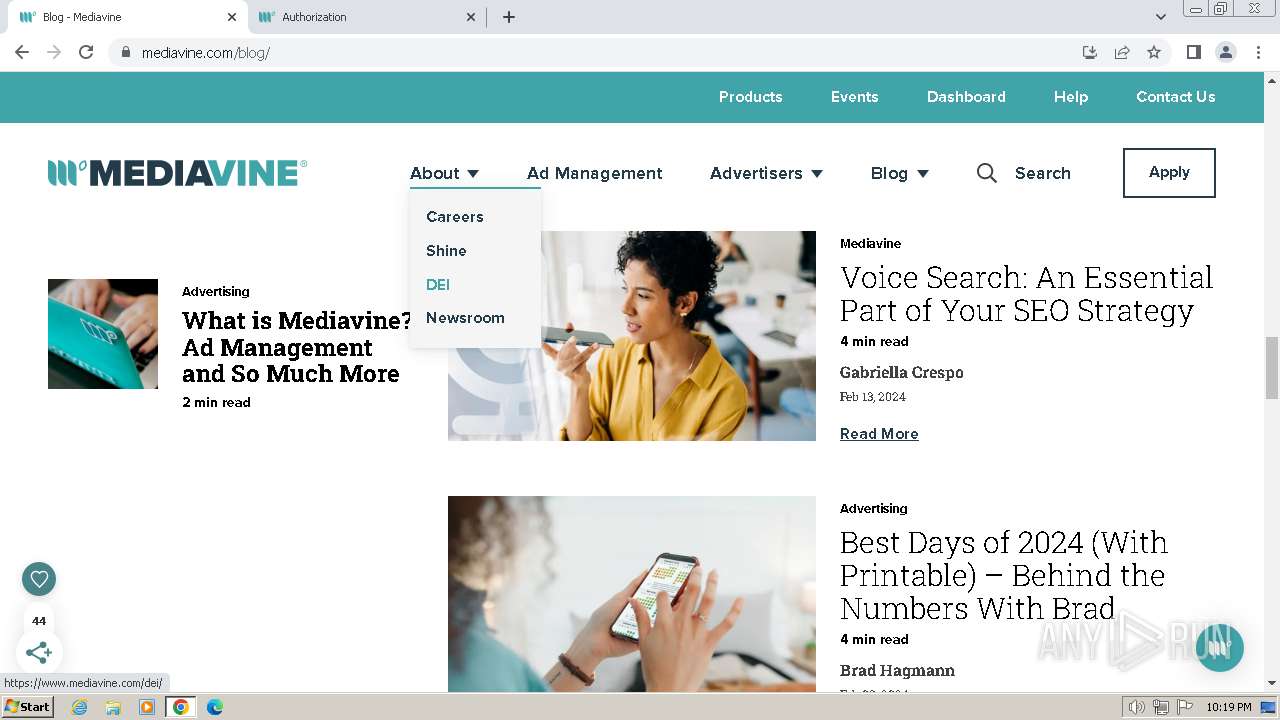Open a new tab with plus
1280x720 pixels.
508,17
